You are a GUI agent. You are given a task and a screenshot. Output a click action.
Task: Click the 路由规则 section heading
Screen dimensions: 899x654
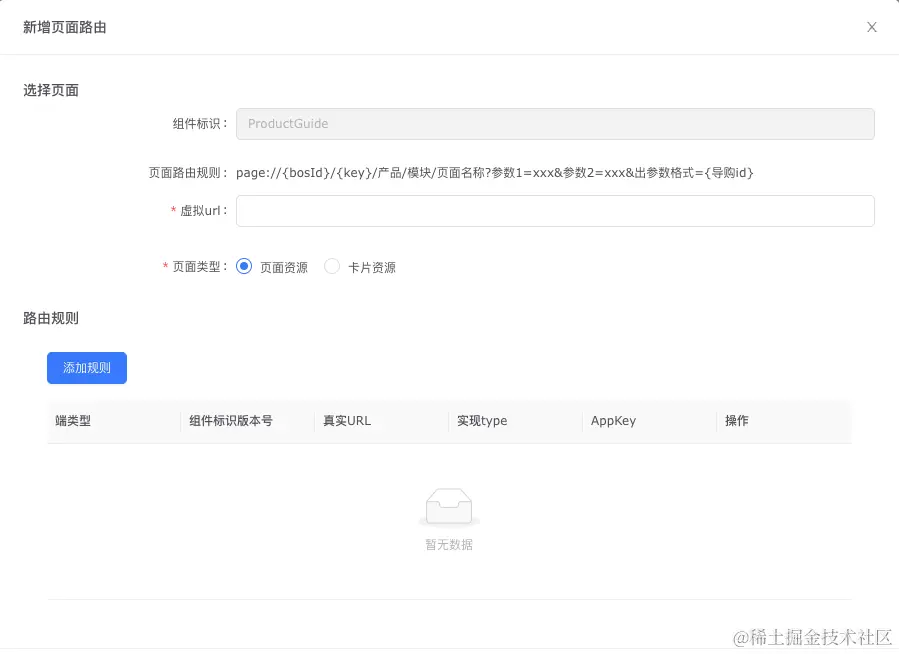pos(51,317)
